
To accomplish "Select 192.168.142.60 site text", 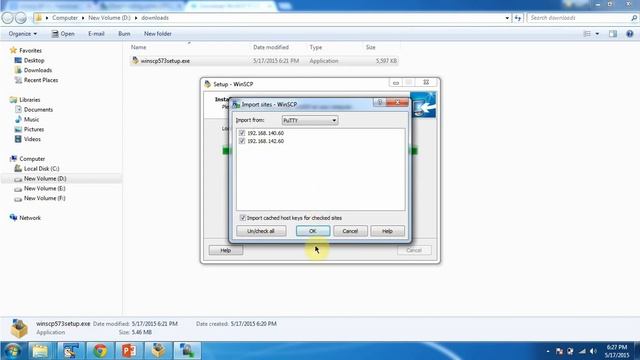I will (265, 141).
